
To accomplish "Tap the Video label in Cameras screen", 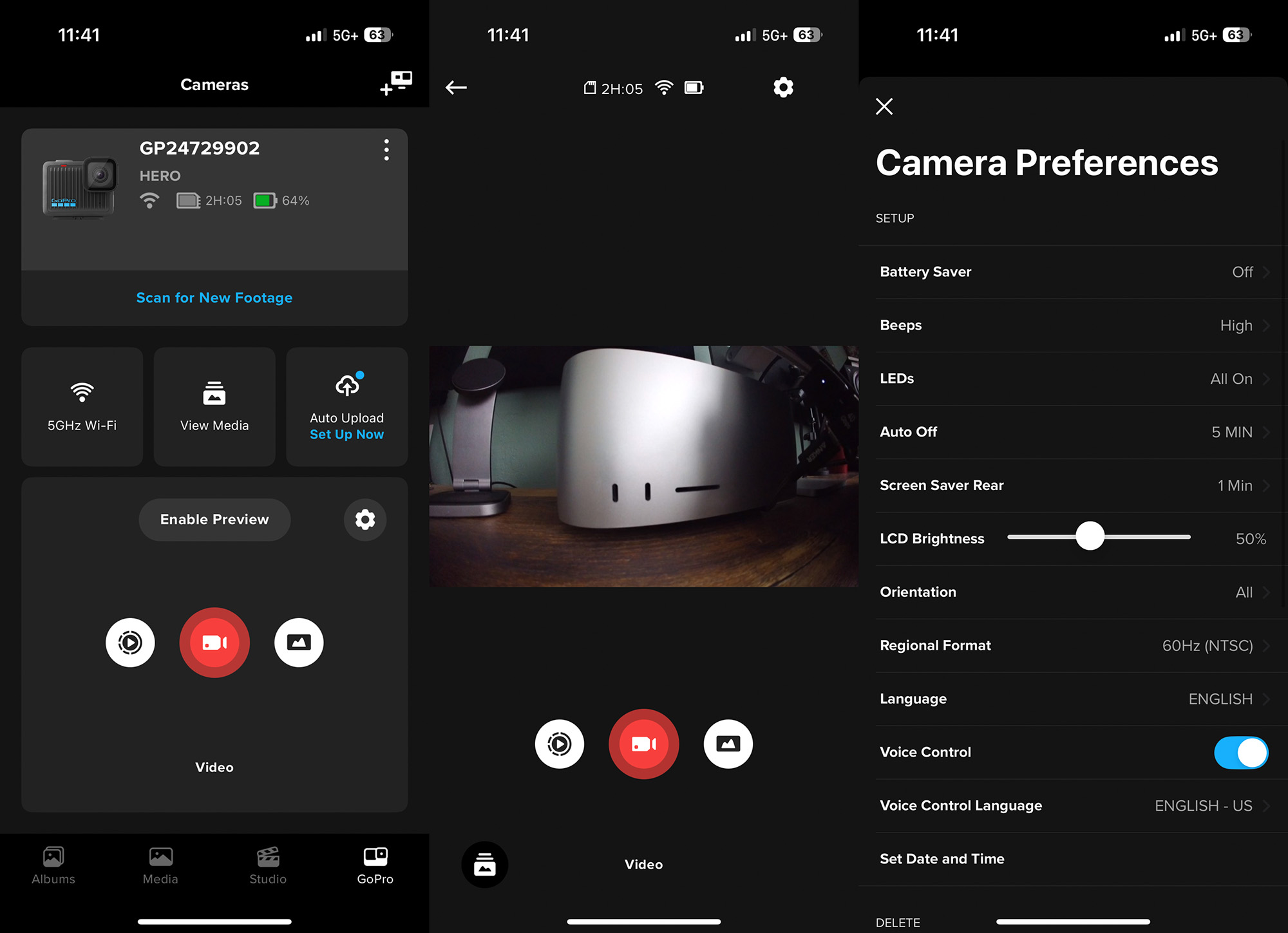I will click(214, 768).
